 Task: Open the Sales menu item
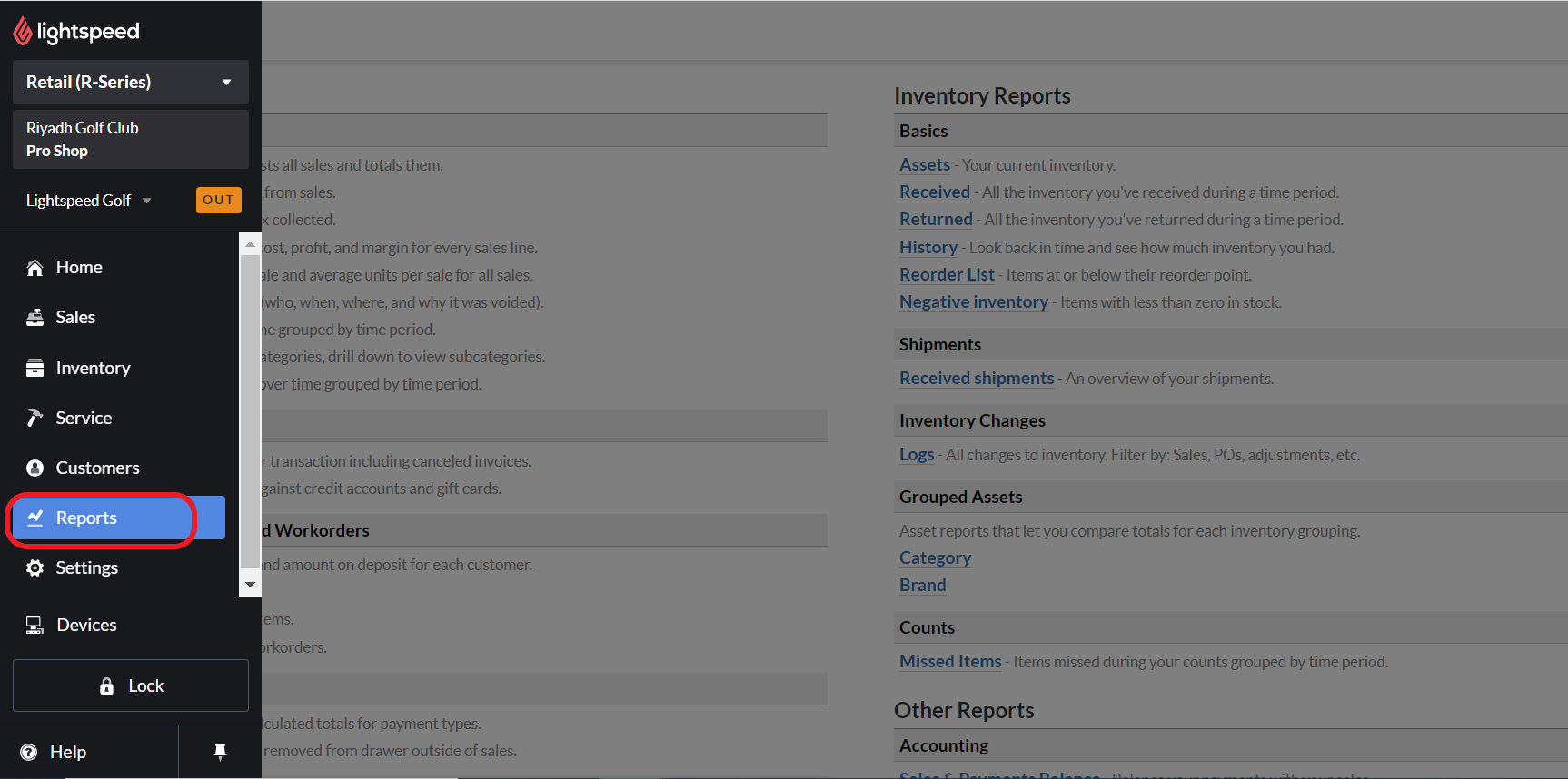pyautogui.click(x=119, y=318)
